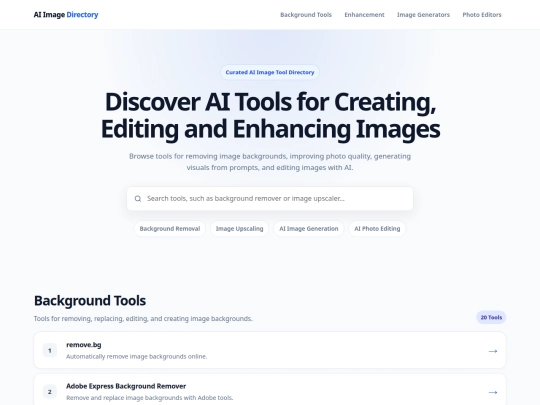Open the AI Image Directory logo link
The image size is (540, 405).
[x=66, y=14]
